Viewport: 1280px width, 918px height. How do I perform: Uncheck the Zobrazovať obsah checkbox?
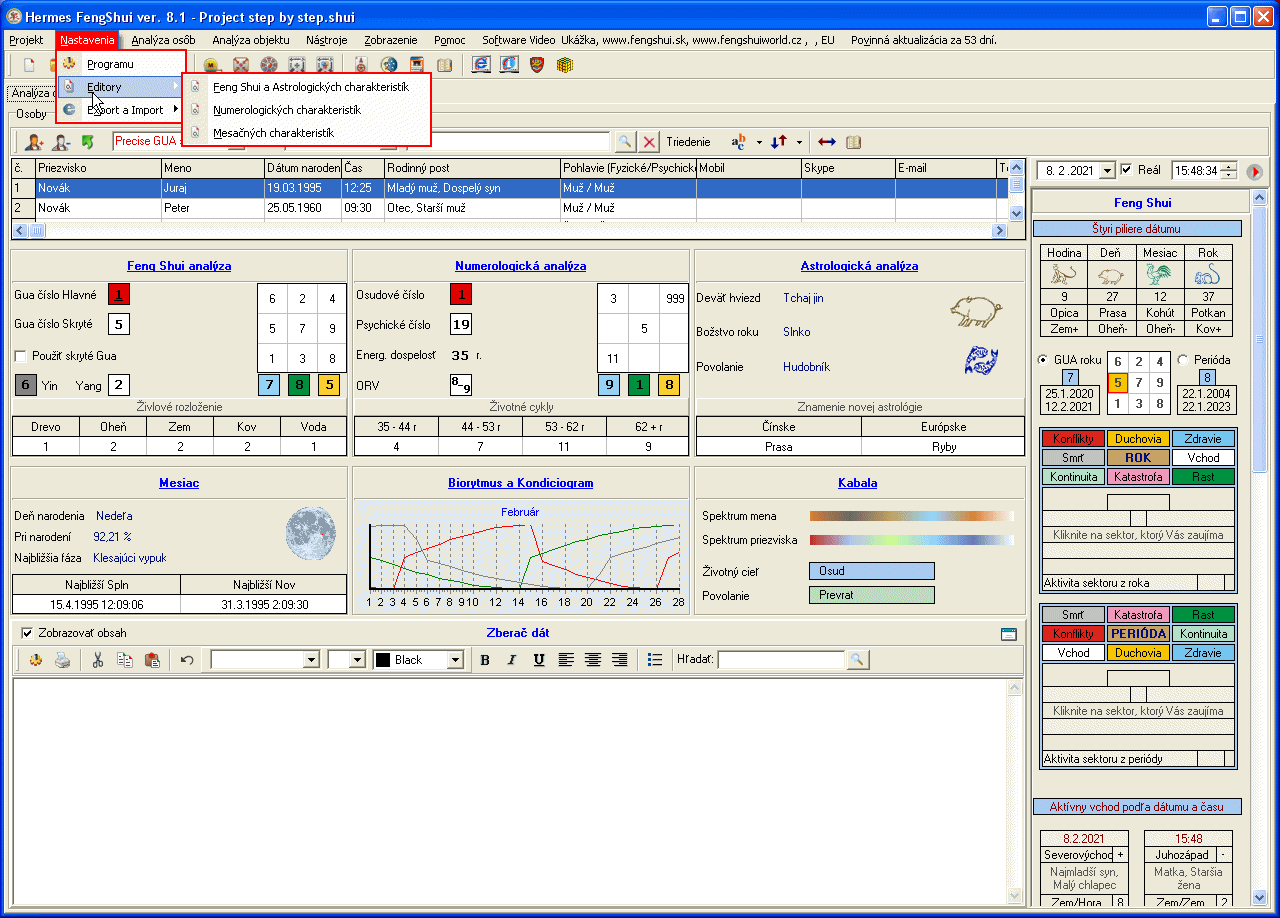point(27,633)
